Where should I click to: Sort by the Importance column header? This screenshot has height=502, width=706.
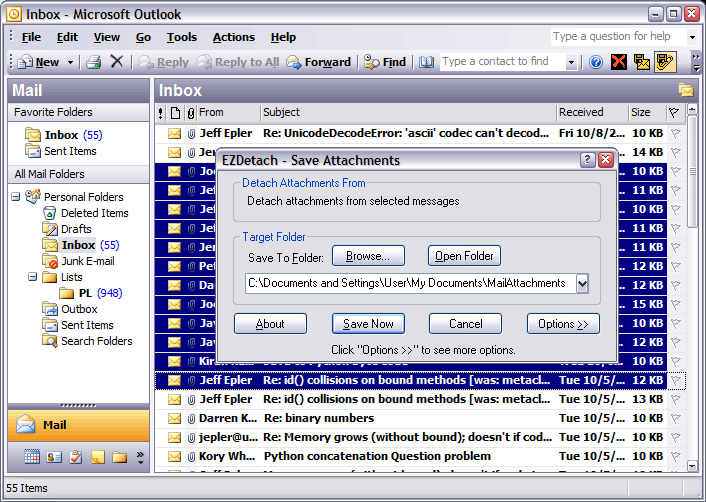pos(161,113)
